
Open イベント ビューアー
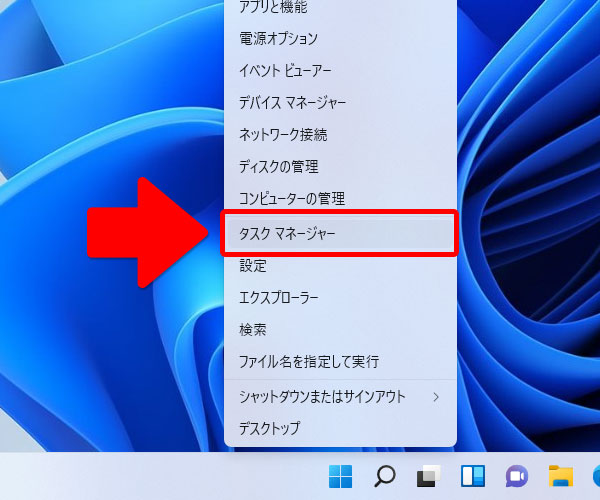[x=340, y=70]
